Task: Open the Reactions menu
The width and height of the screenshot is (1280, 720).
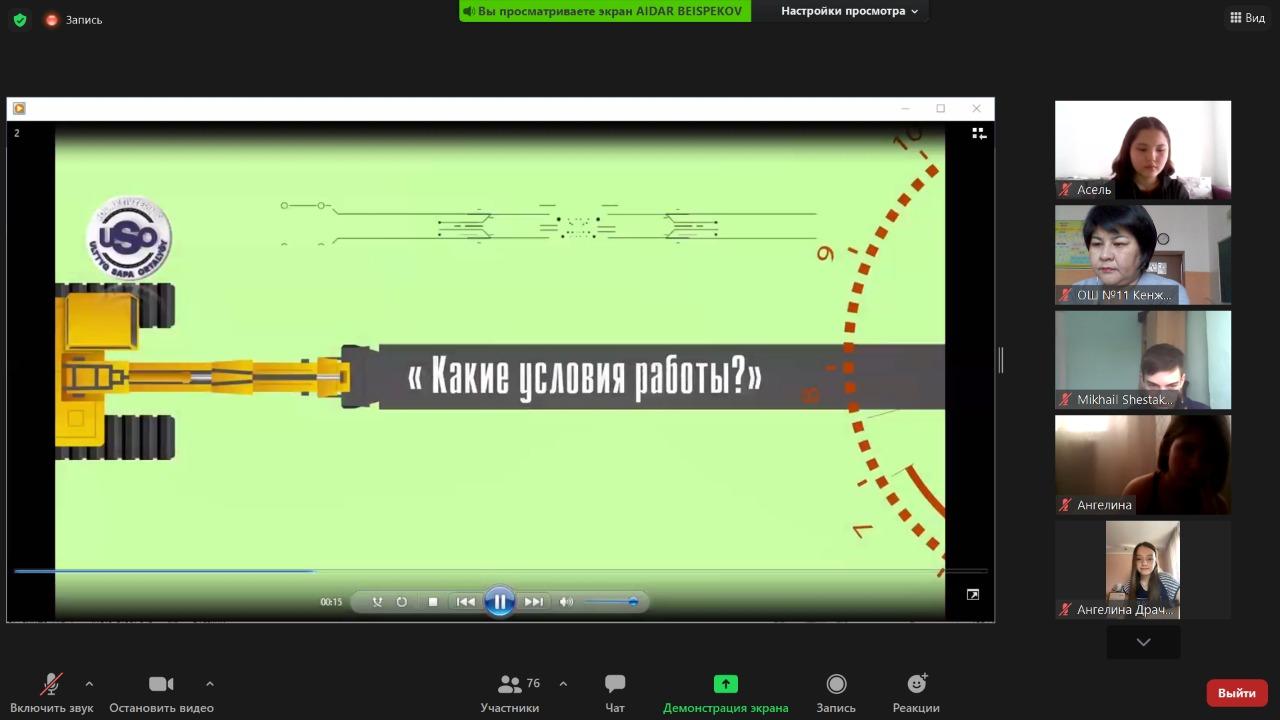Action: [x=916, y=685]
